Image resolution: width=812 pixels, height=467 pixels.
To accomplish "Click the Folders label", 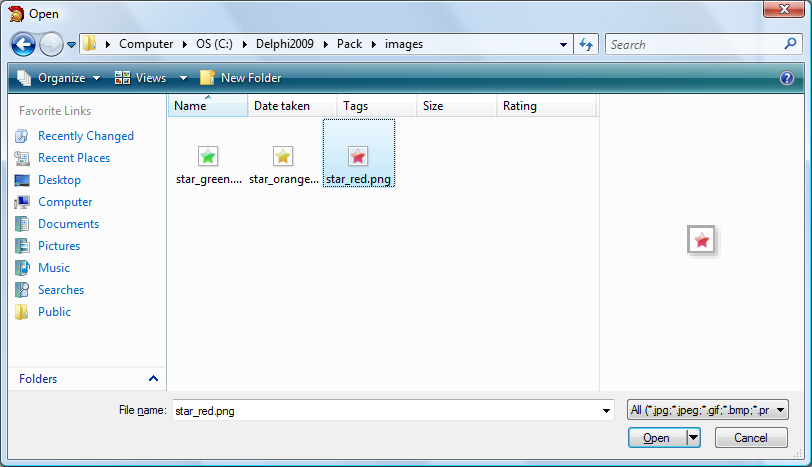I will [38, 379].
